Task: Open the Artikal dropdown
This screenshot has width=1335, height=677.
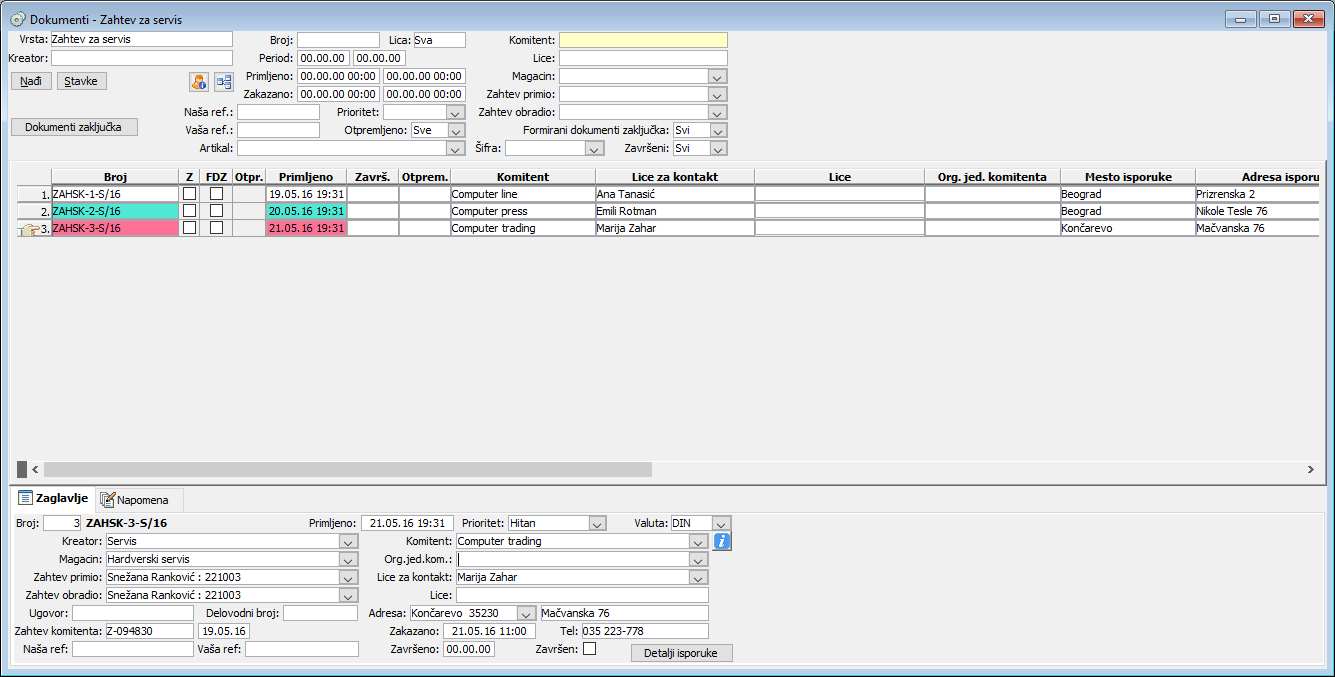Action: point(456,148)
